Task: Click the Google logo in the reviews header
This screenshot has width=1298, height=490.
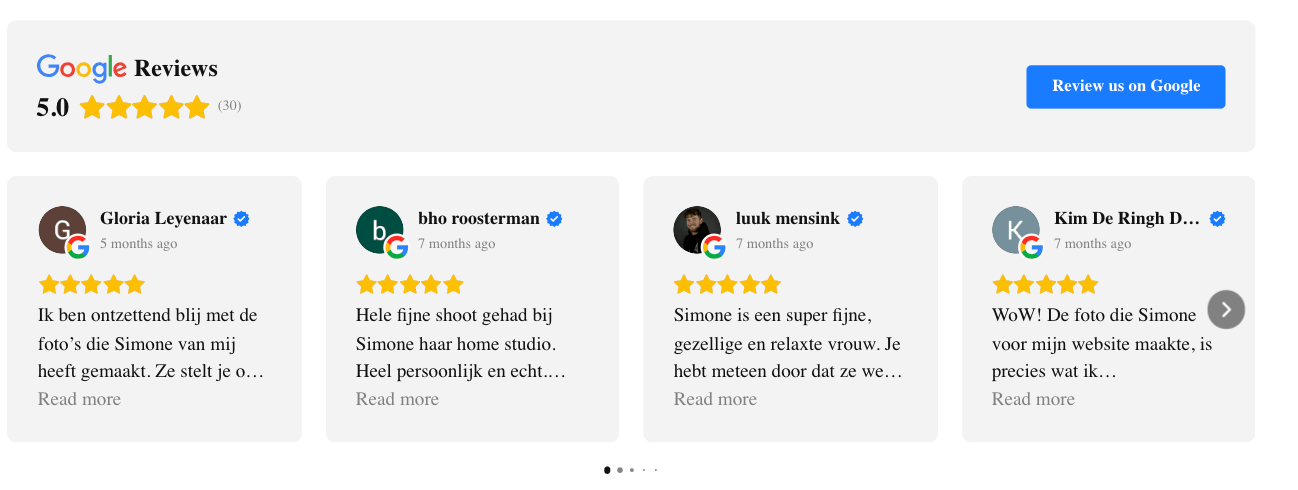Action: tap(82, 68)
